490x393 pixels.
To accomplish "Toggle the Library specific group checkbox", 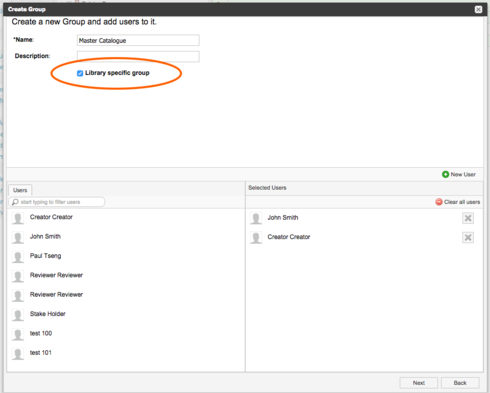I will [80, 73].
